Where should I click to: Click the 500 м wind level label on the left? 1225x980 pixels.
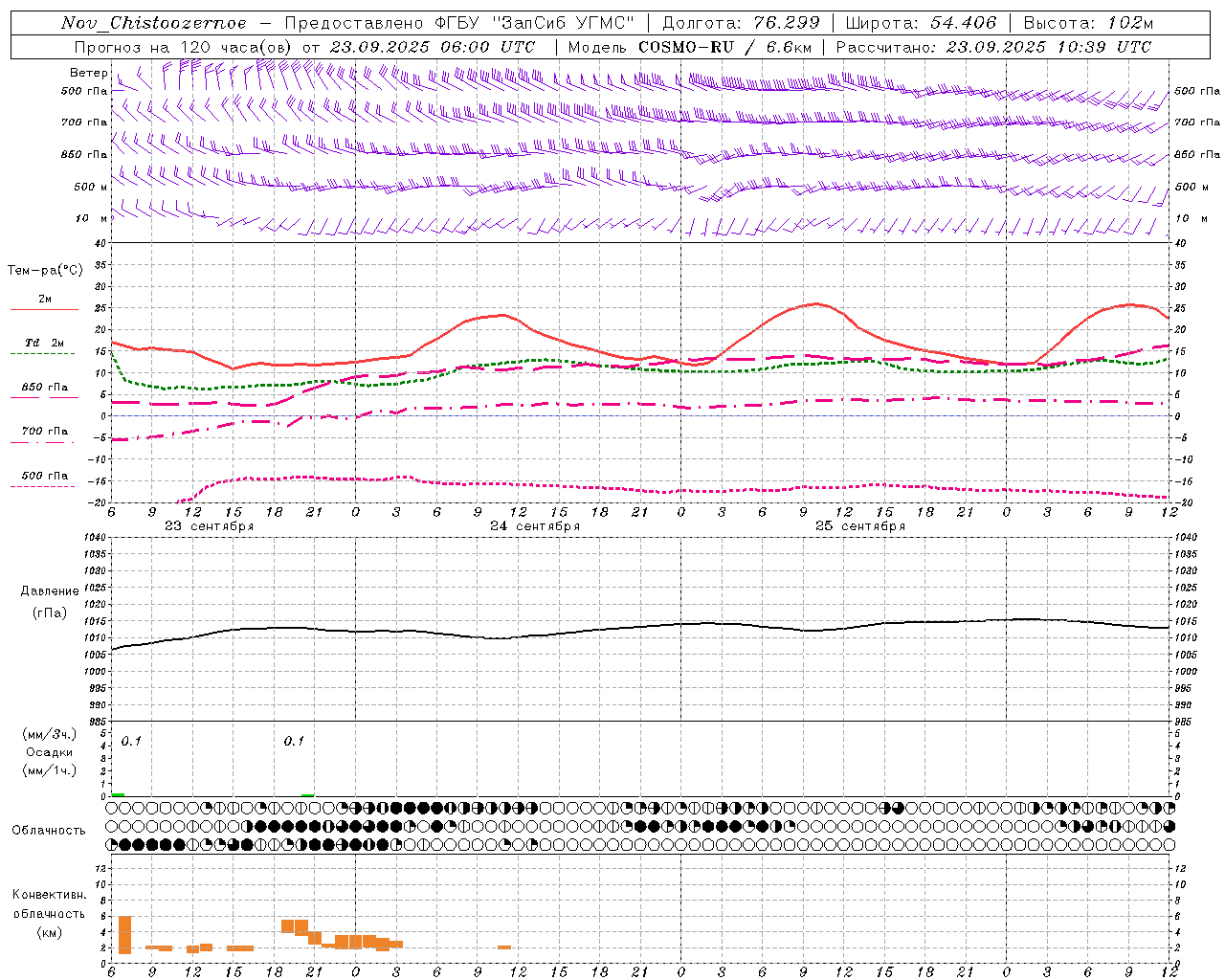pos(91,187)
